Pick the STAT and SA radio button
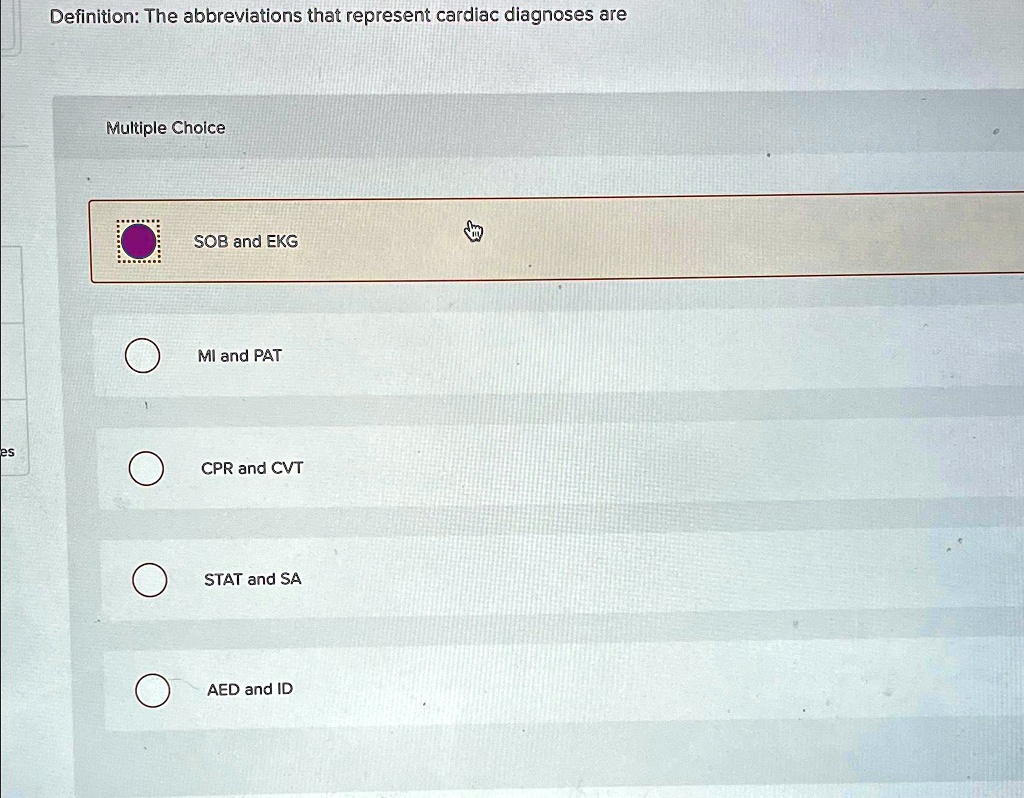The image size is (1024, 798). point(150,579)
